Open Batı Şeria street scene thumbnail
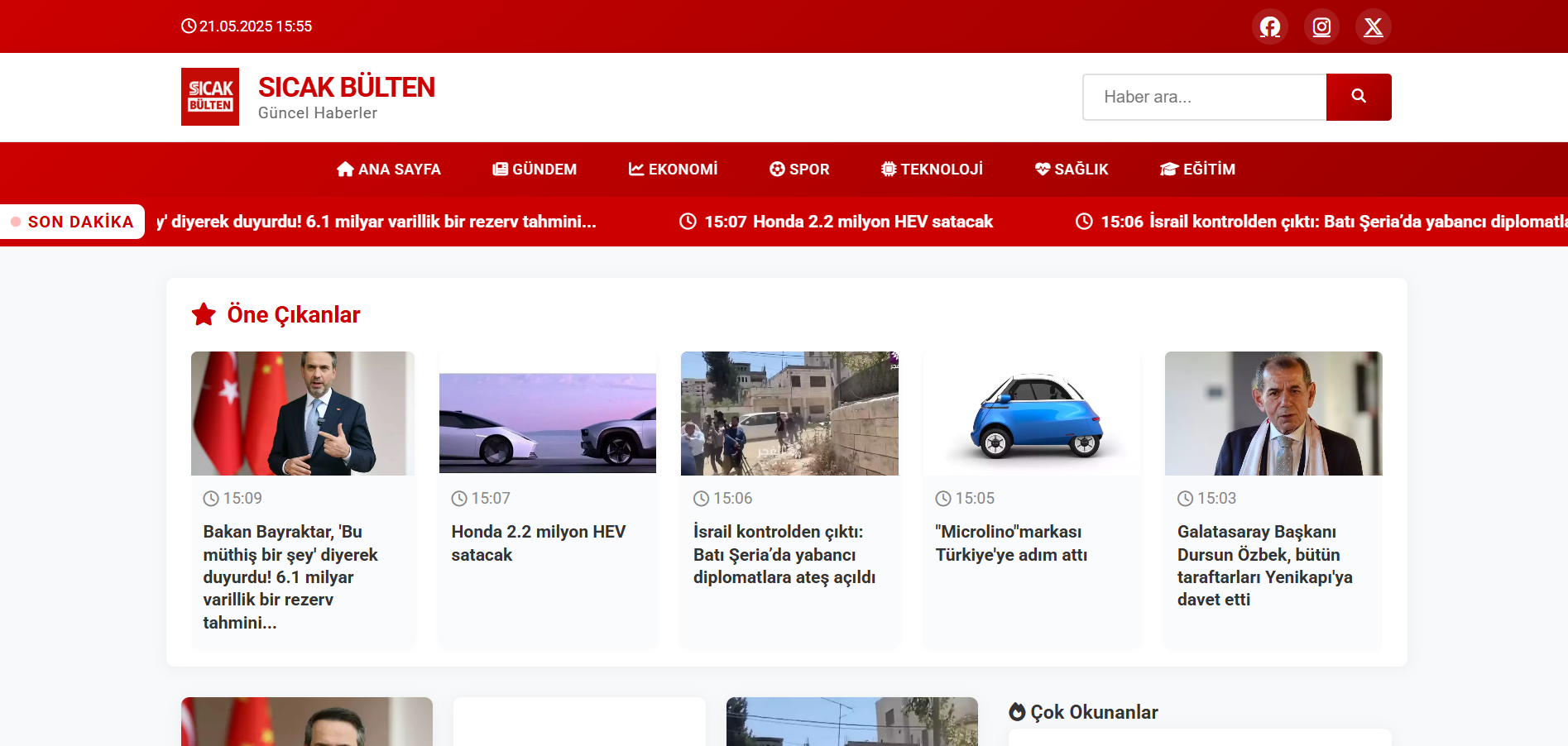 coord(789,414)
